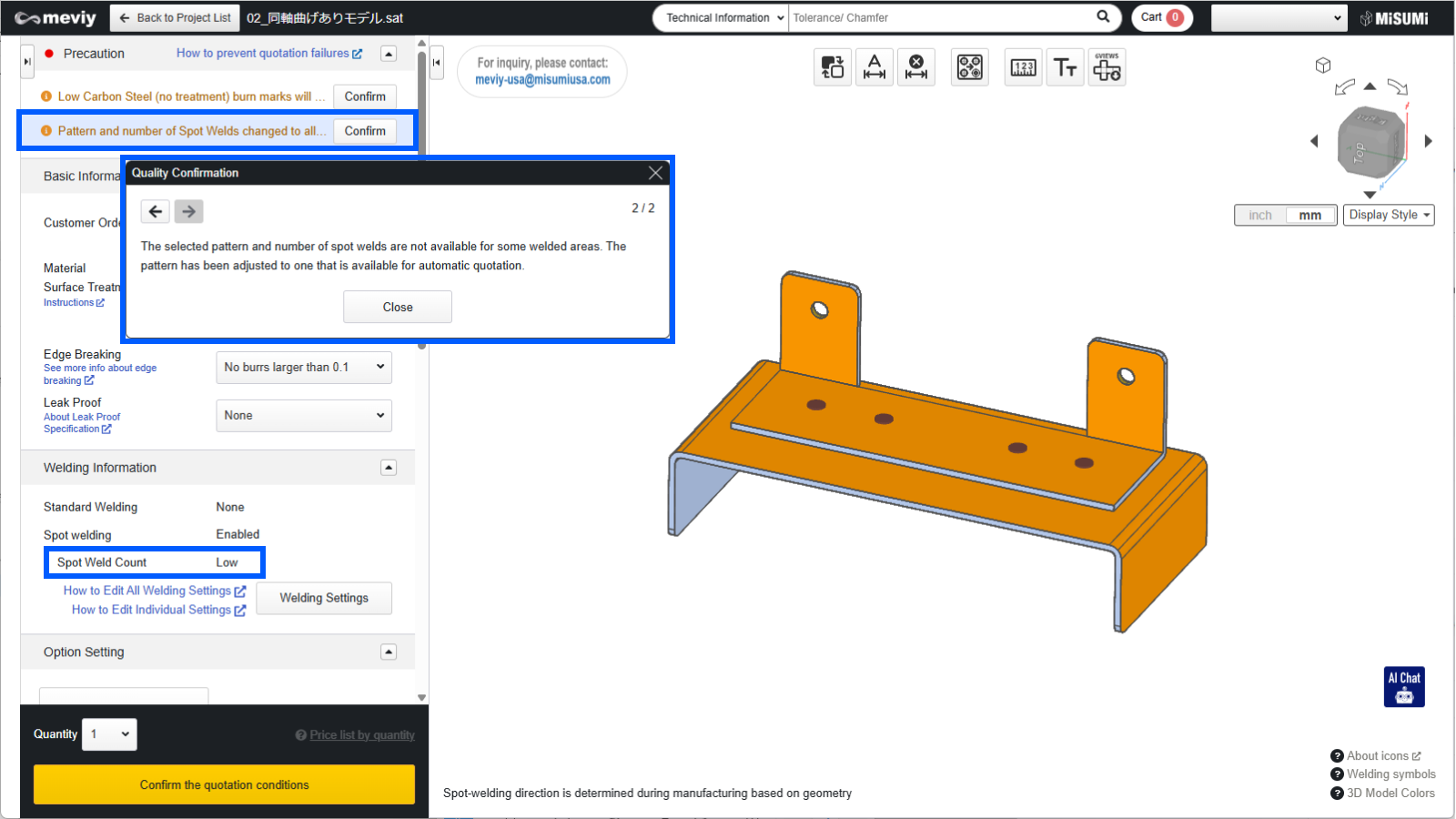
Task: Click the add dimension (A) icon
Action: (x=875, y=67)
